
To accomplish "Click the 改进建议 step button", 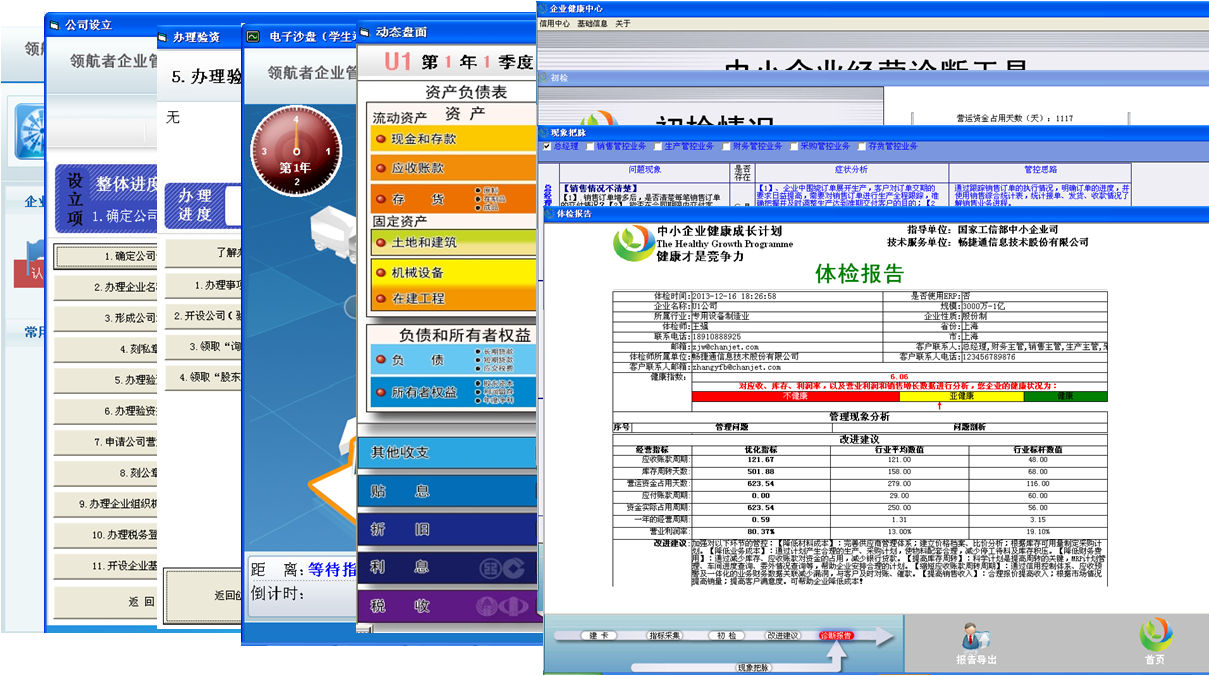I will 782,635.
